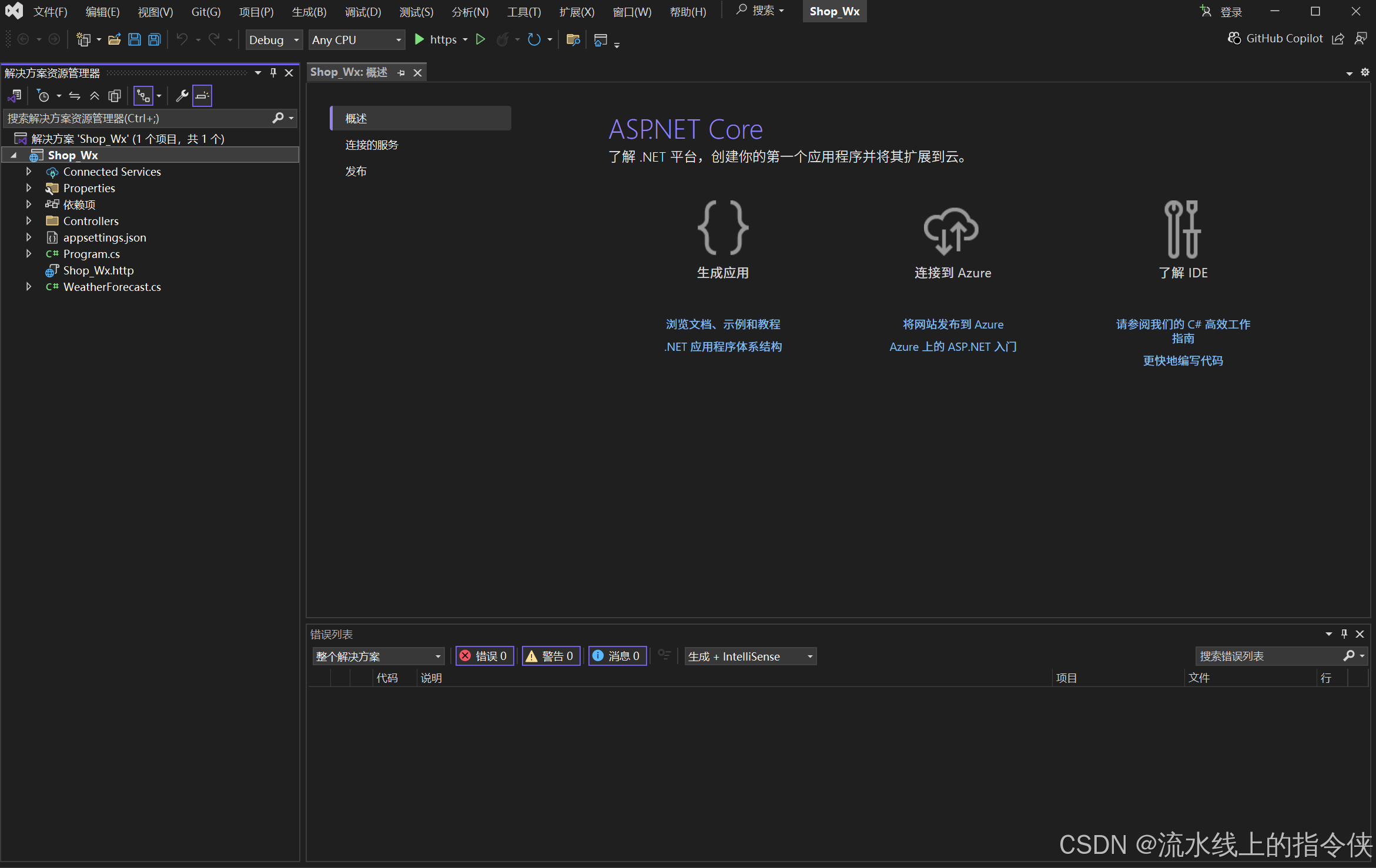The image size is (1376, 868).
Task: Open the 生成 + IntelliSense dropdown
Action: pos(750,656)
